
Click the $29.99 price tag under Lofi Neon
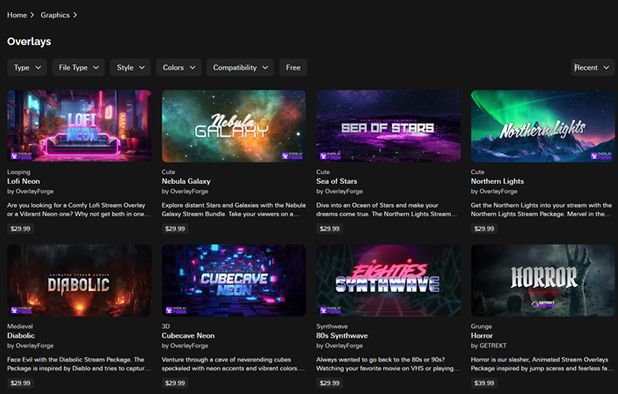[20, 229]
